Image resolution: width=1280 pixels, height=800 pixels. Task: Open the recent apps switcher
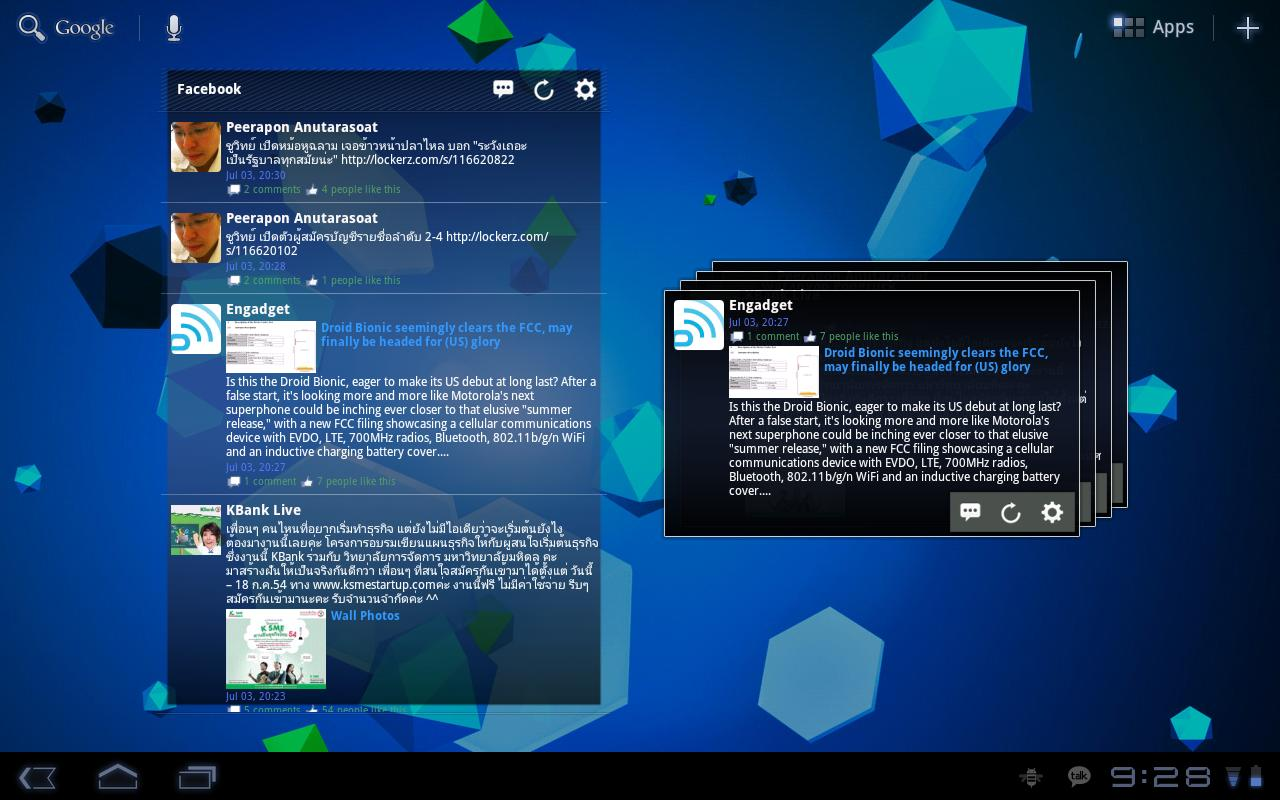tap(196, 777)
